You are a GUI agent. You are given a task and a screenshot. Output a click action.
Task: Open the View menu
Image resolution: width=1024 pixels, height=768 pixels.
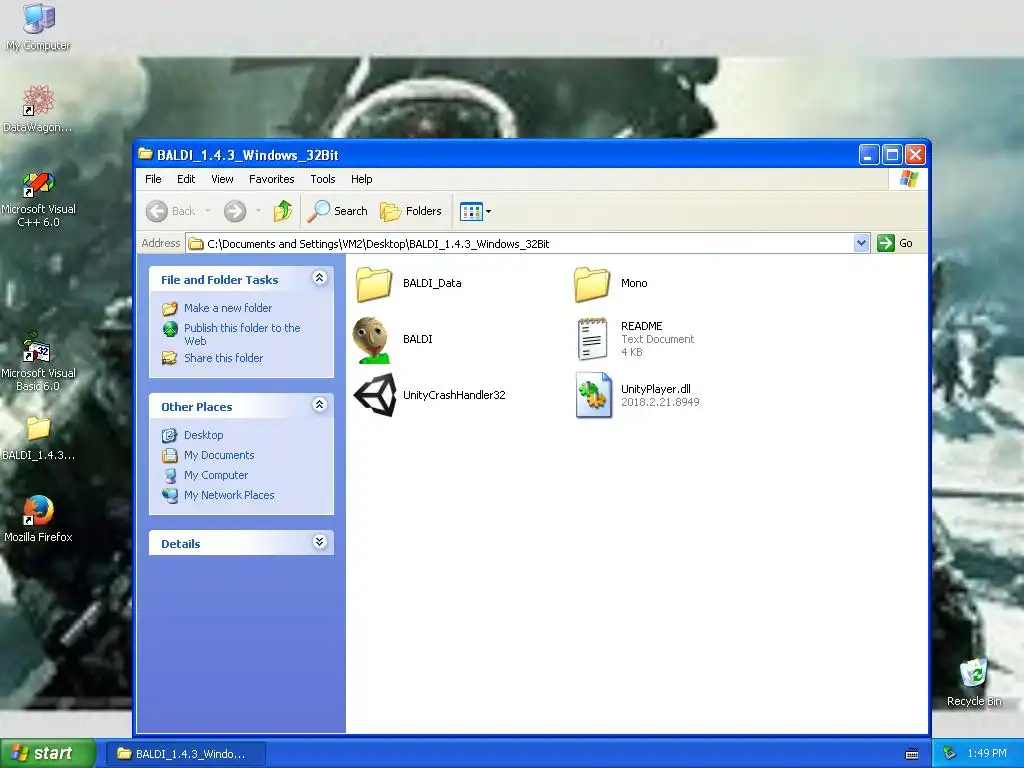222,179
